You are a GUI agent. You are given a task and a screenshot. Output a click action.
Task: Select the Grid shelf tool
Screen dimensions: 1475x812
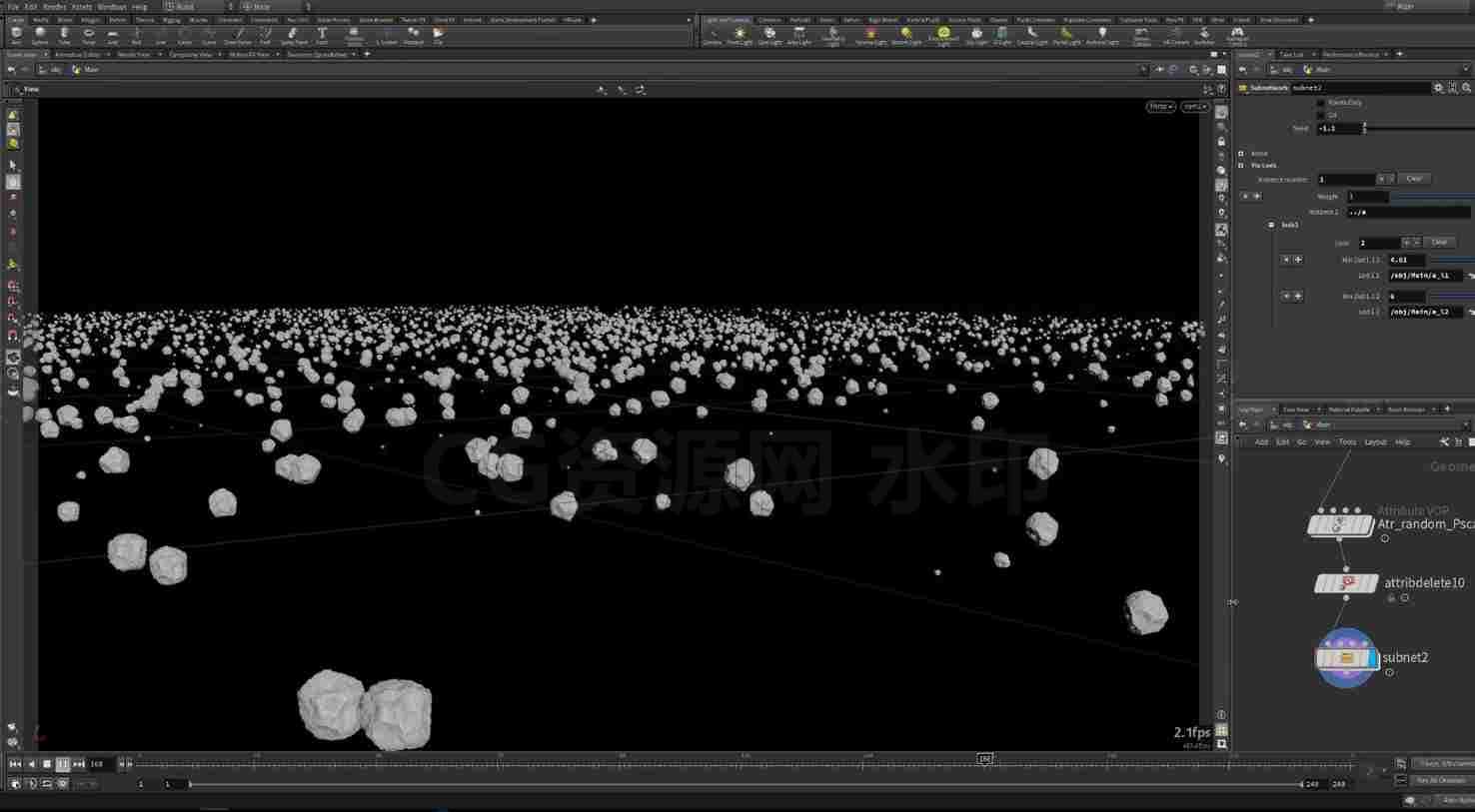click(112, 35)
